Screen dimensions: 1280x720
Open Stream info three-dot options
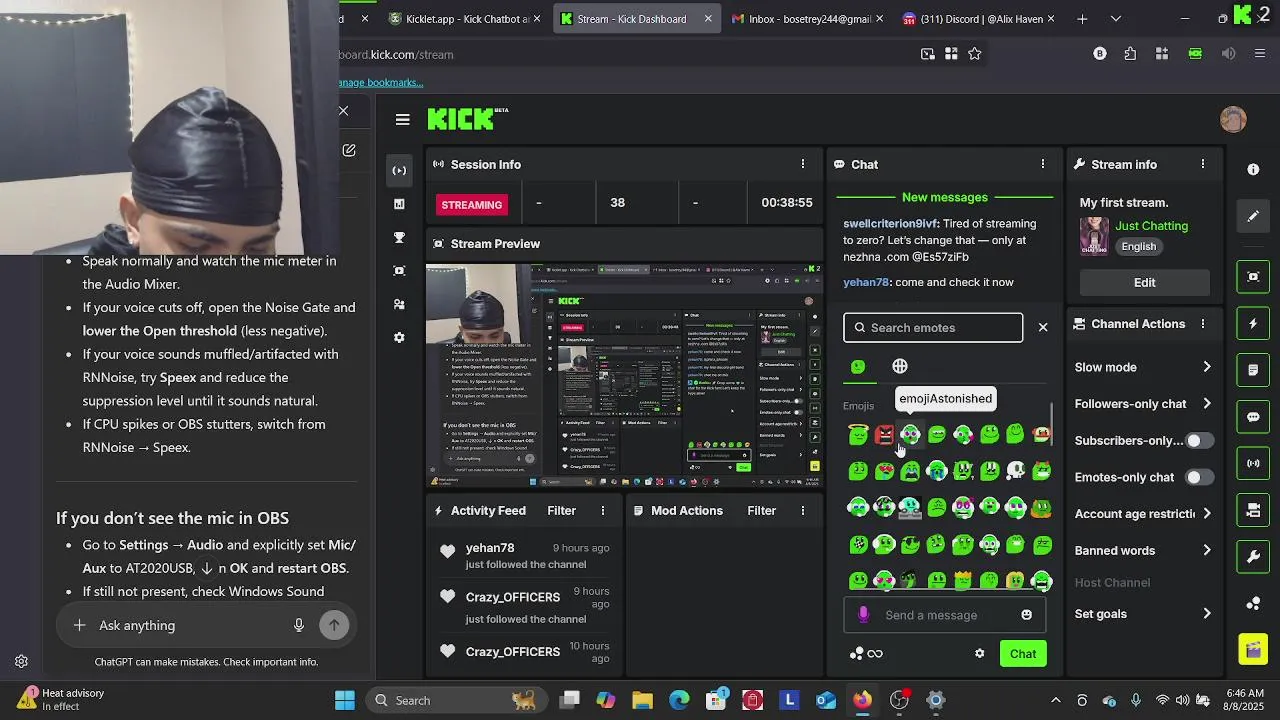point(1202,164)
